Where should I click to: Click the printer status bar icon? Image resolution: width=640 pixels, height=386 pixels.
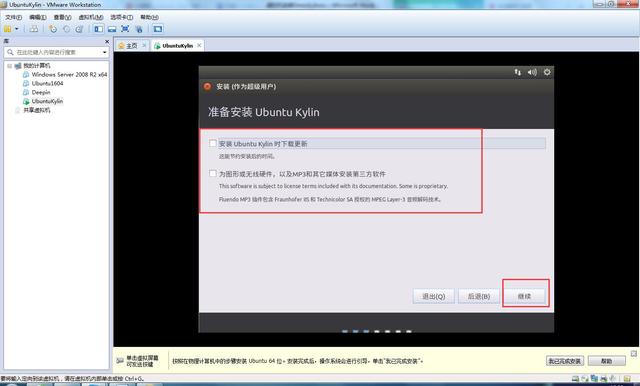pyautogui.click(x=604, y=379)
